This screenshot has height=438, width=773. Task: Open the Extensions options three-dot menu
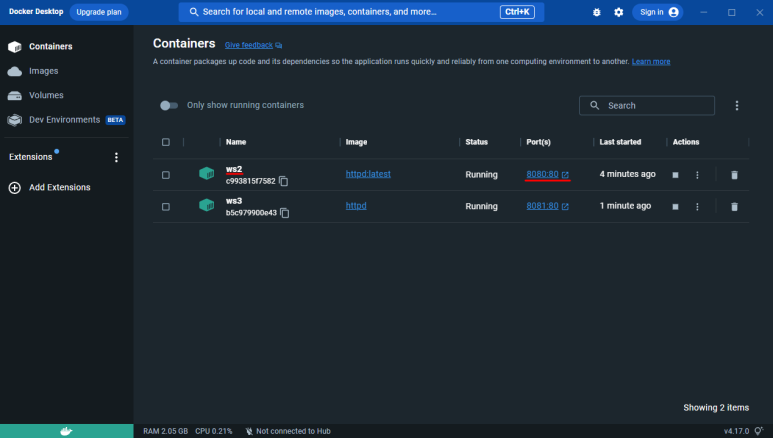tap(116, 157)
